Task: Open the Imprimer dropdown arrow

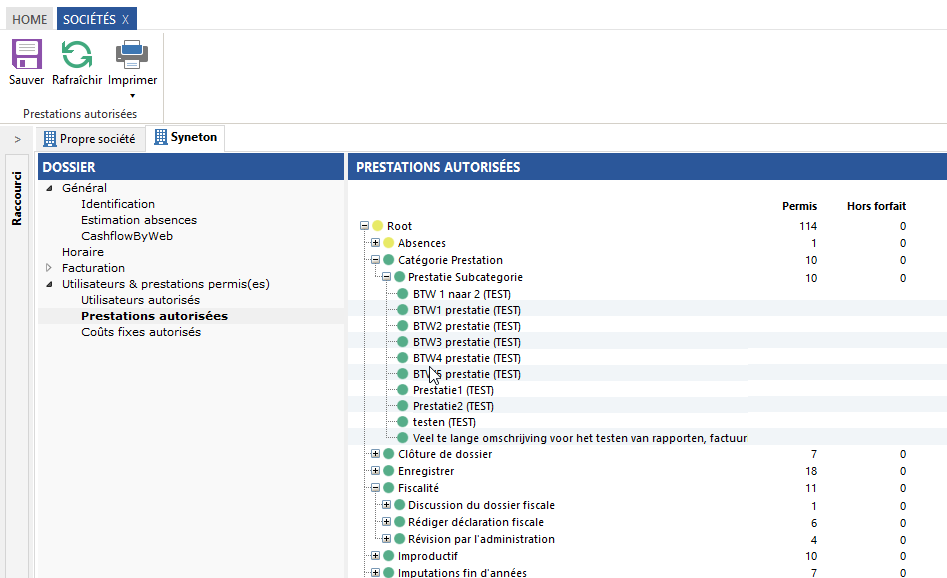Action: [x=132, y=96]
